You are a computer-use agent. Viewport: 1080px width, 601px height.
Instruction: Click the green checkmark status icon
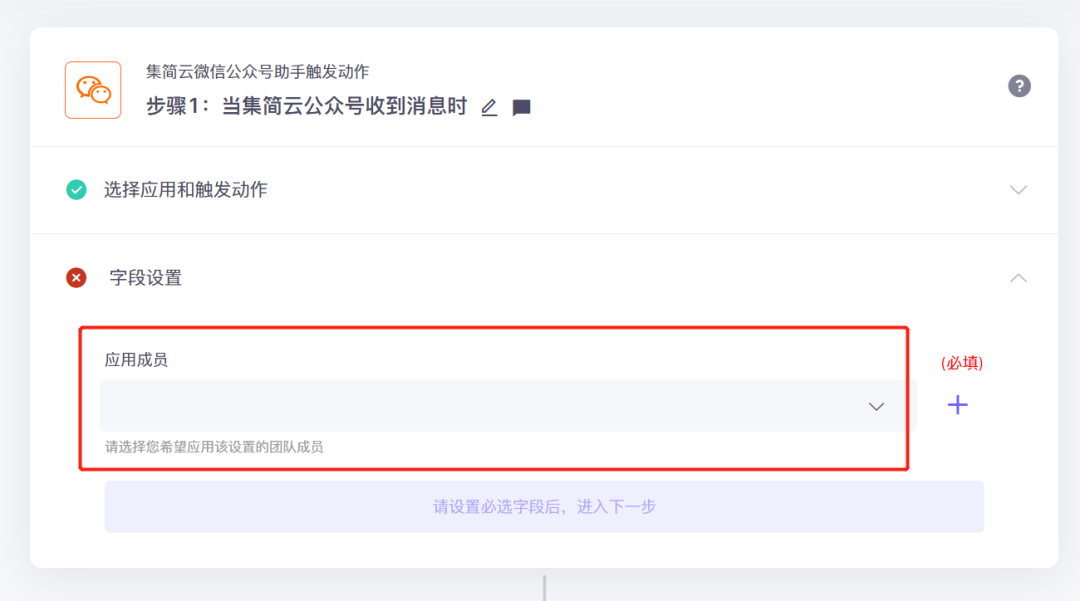click(76, 189)
